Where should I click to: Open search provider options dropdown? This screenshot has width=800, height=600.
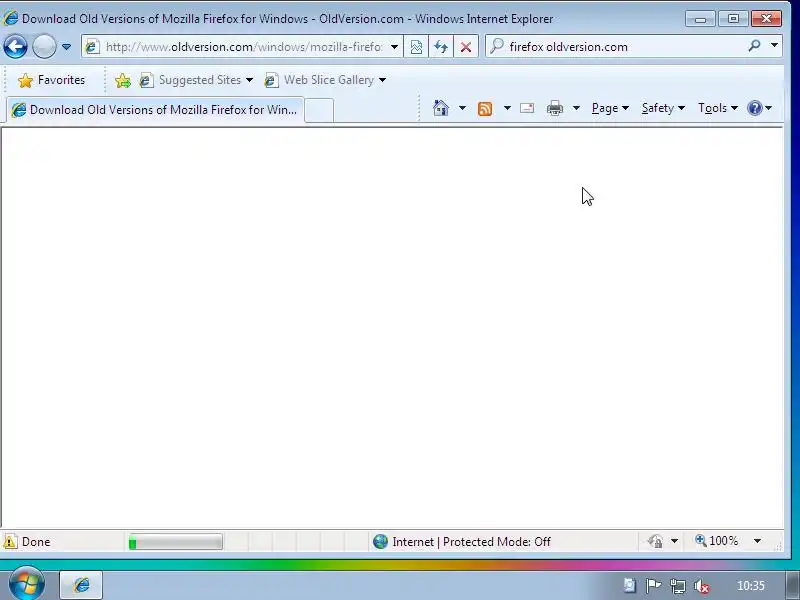click(774, 46)
